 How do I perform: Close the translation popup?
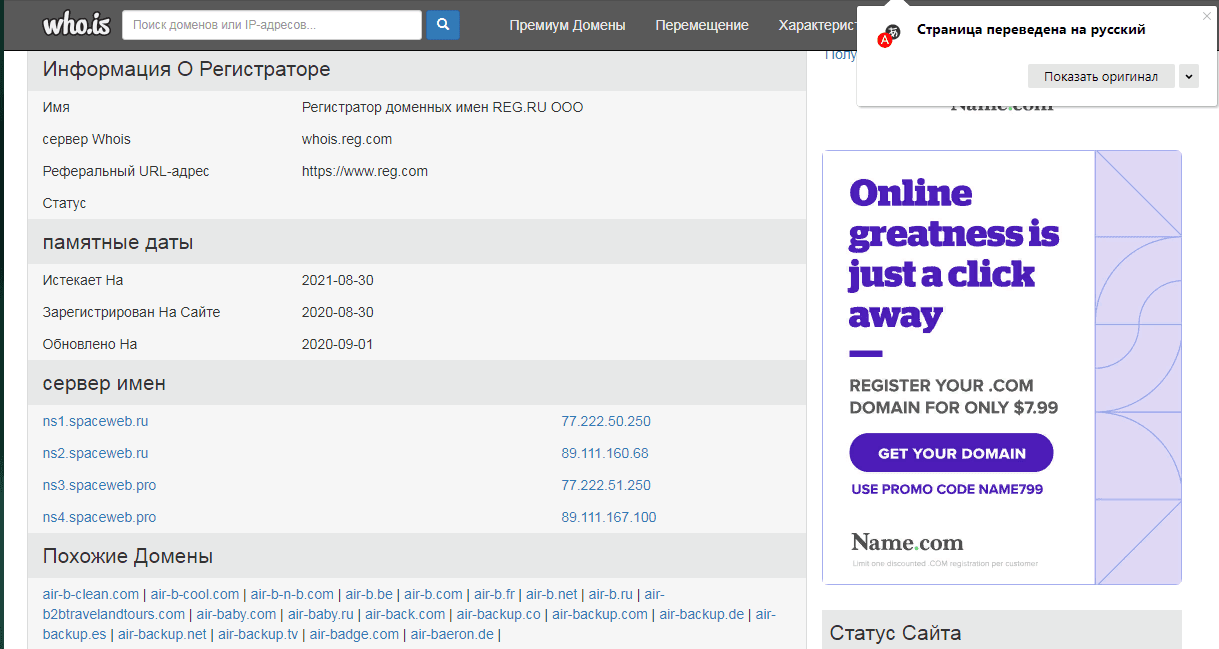click(1207, 16)
